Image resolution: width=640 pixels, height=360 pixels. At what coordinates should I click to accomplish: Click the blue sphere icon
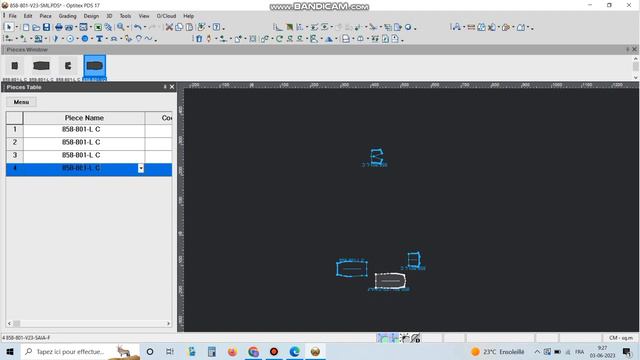point(408,27)
